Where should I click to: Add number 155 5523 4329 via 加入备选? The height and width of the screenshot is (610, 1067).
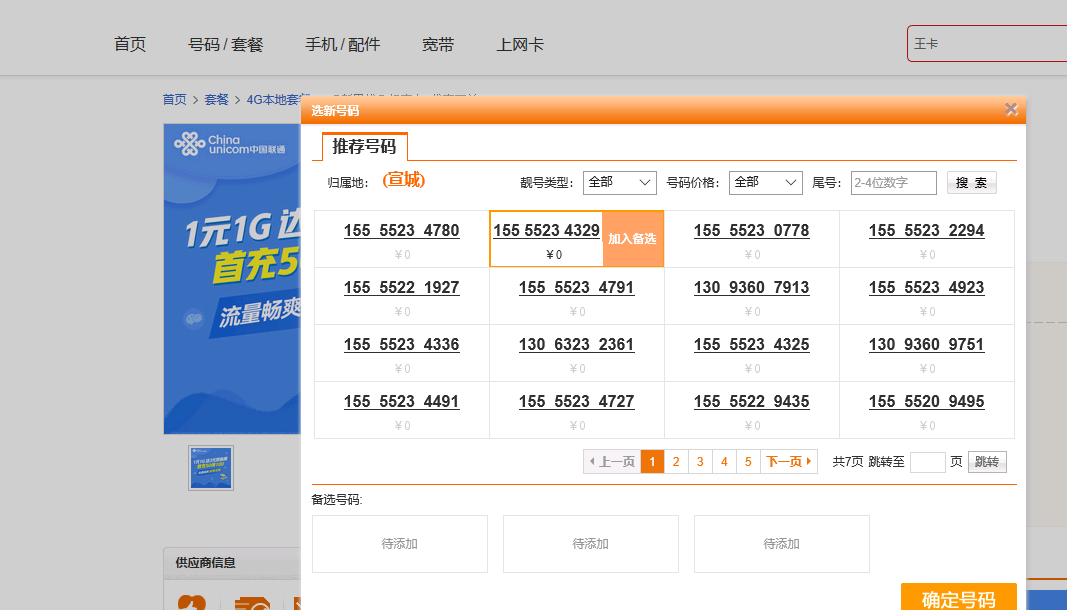[633, 238]
